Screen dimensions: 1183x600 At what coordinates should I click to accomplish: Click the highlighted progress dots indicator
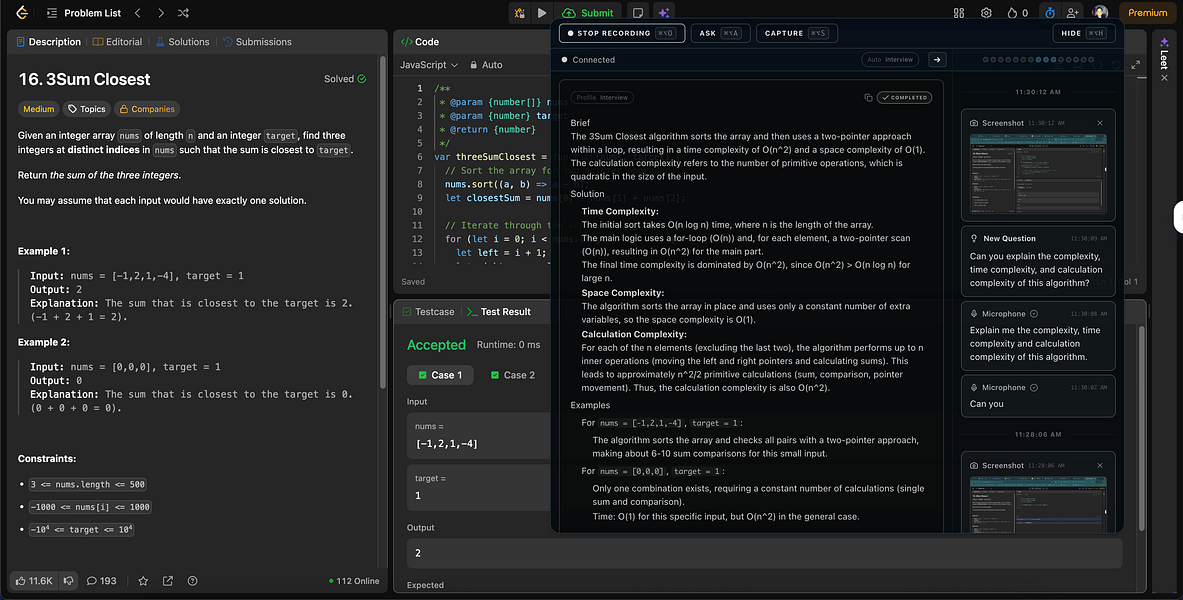click(x=1046, y=60)
